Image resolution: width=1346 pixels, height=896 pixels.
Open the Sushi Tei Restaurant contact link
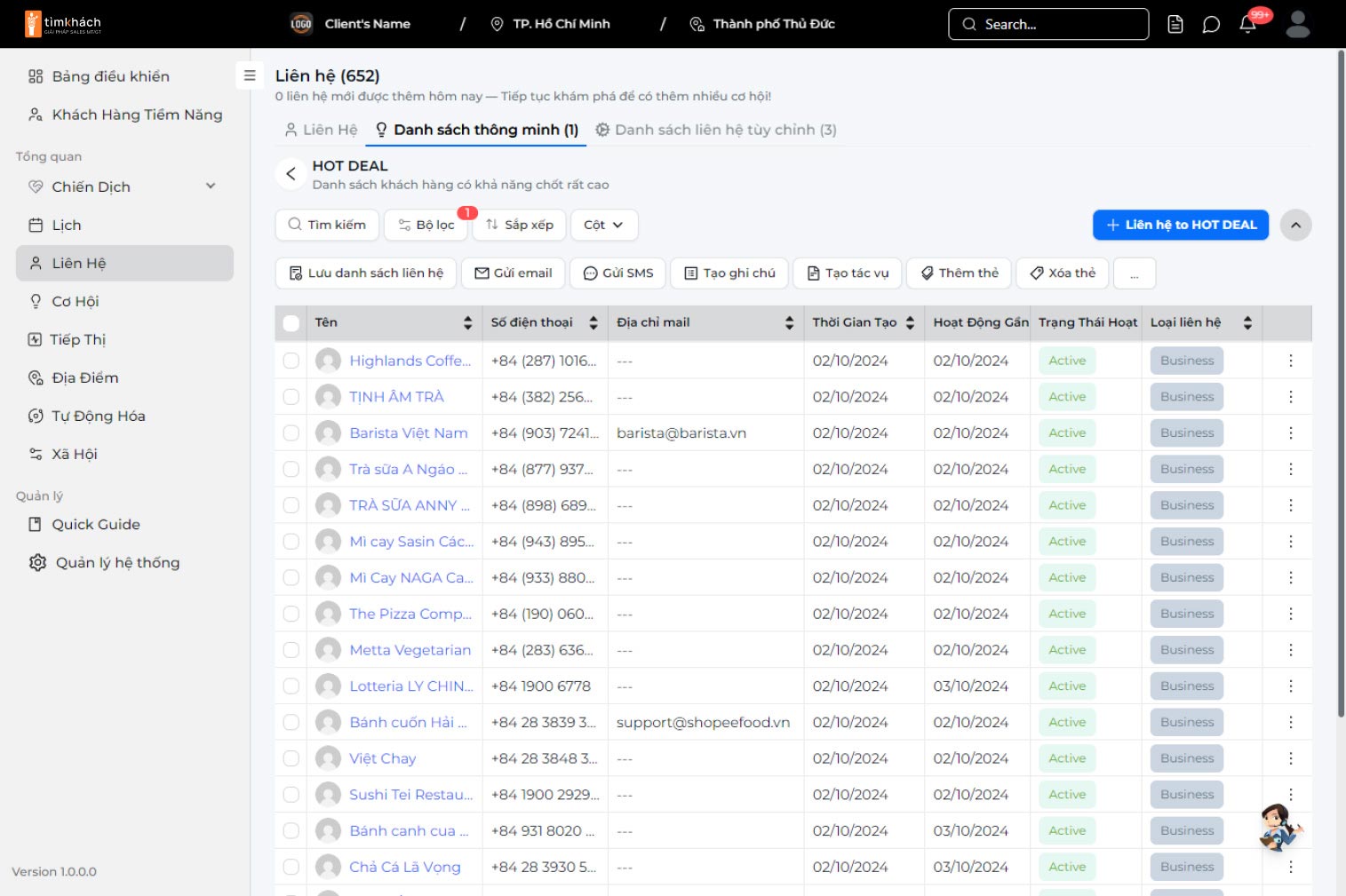pos(410,795)
